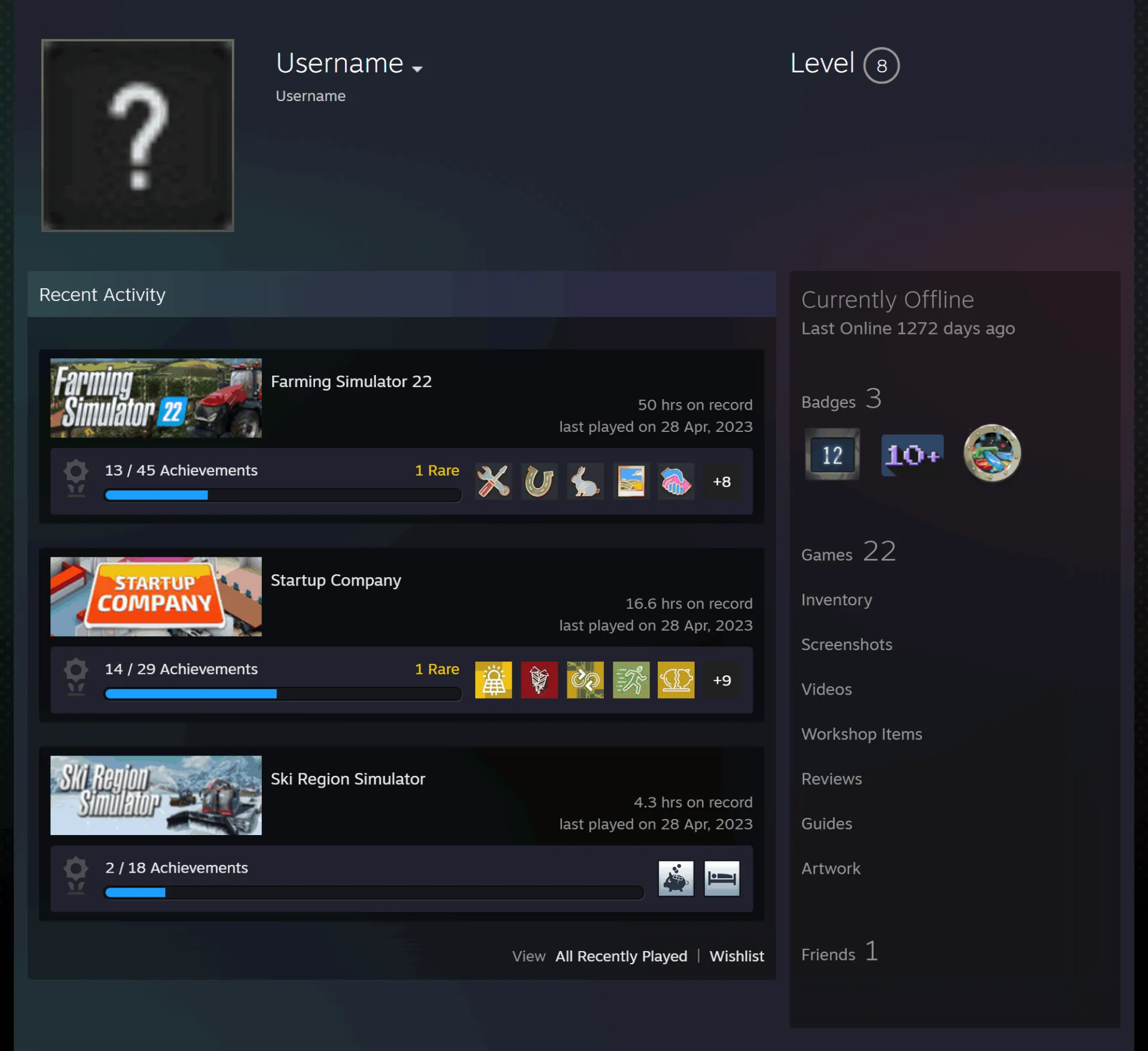Image resolution: width=1148 pixels, height=1051 pixels.
Task: Click the piggy bank achievement icon
Action: click(x=676, y=879)
